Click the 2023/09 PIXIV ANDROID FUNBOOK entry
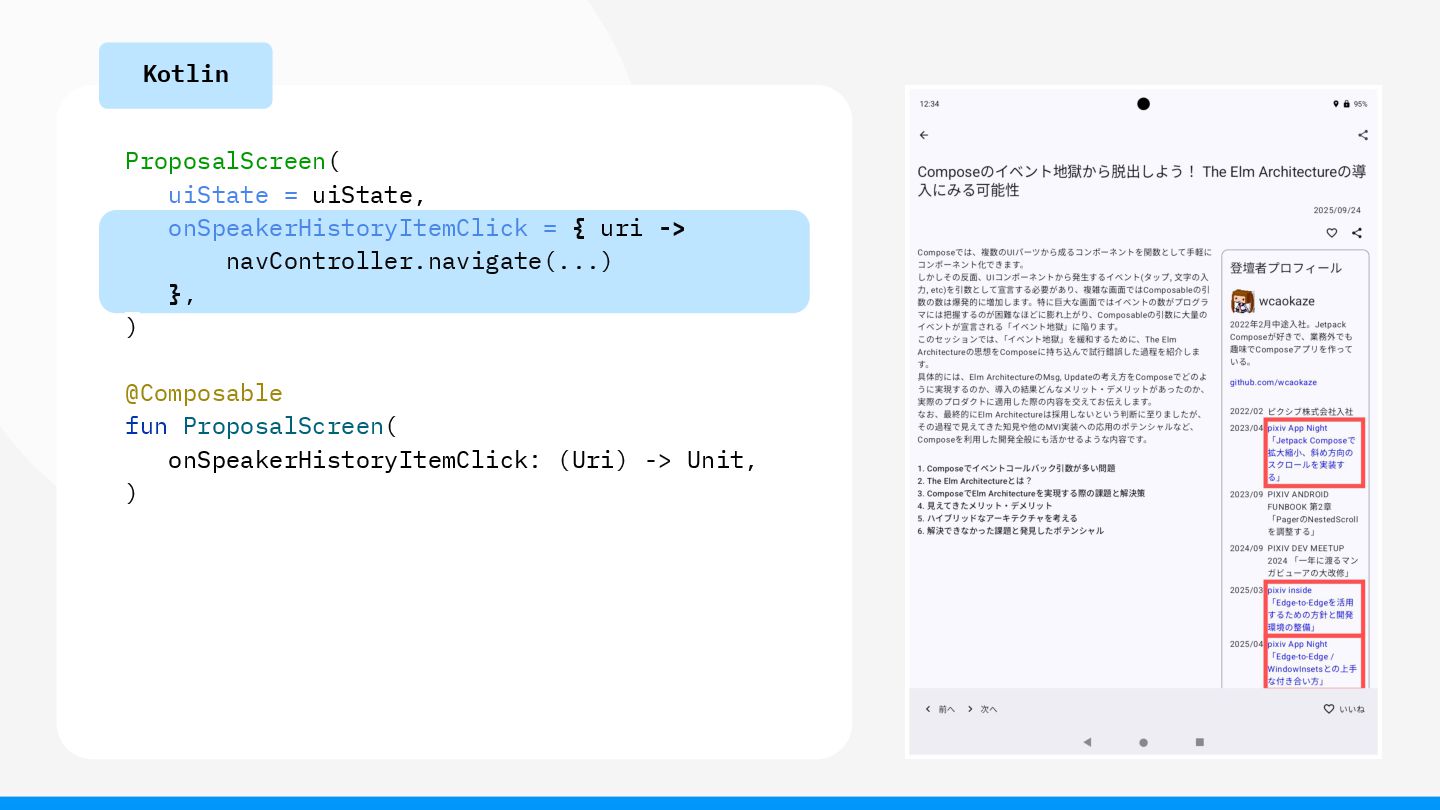 pos(1296,513)
